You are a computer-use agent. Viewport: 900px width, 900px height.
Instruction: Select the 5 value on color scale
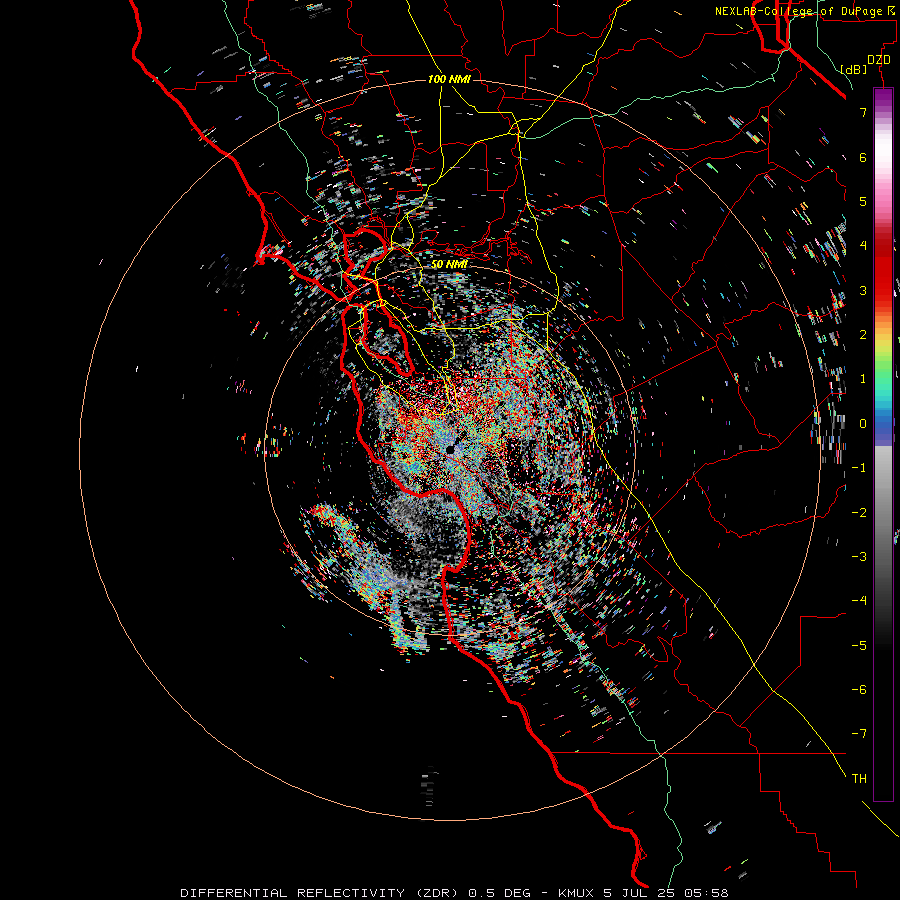click(x=863, y=201)
